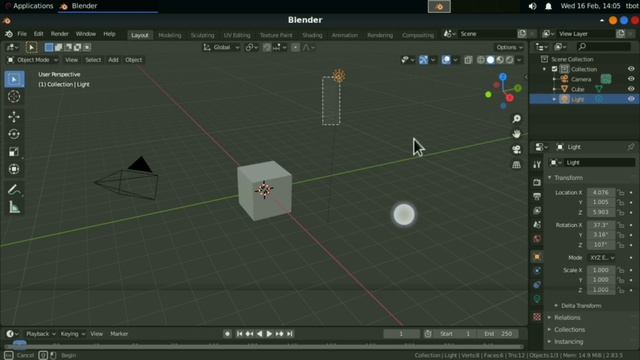This screenshot has width=640, height=360.
Task: Switch to the Sculpting workspace tab
Action: tap(202, 35)
